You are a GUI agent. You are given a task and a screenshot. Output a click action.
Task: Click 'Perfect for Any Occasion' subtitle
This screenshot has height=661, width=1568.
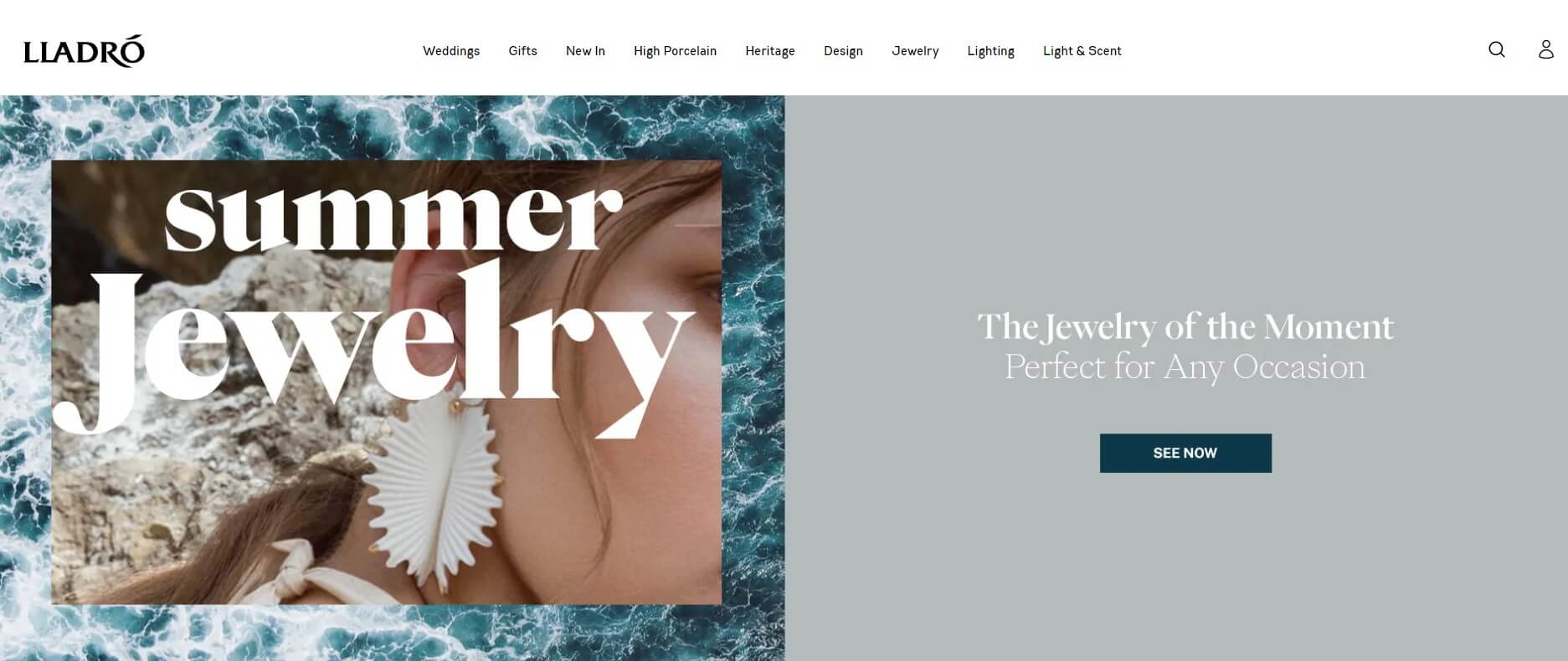(x=1185, y=366)
